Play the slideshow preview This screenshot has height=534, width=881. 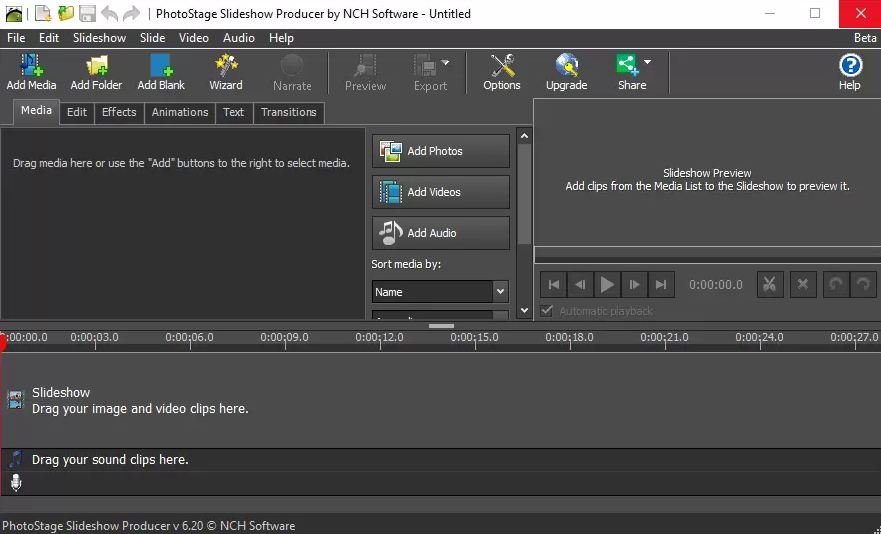coord(607,284)
